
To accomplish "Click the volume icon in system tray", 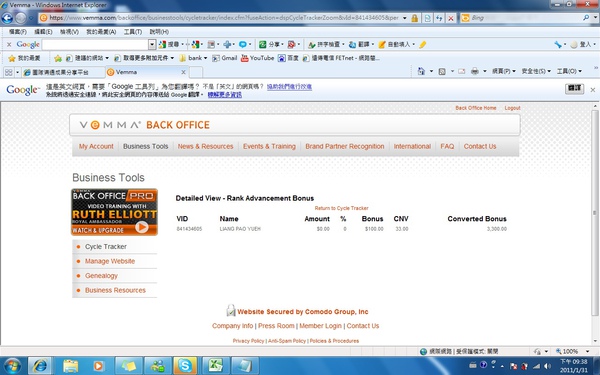I will click(548, 366).
